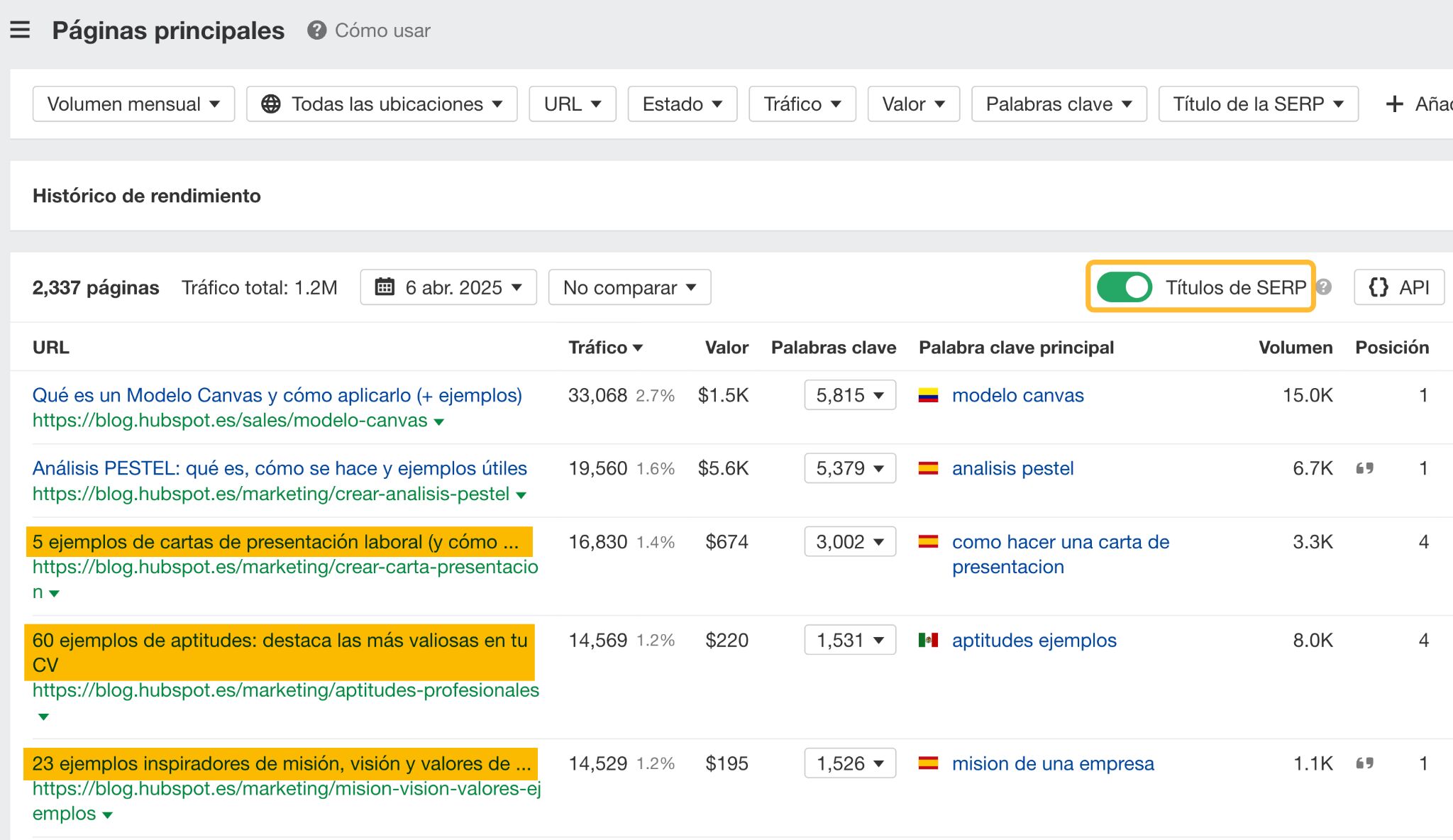Click the help icon beside Títulos de SERP
The height and width of the screenshot is (840, 1453).
[1325, 287]
